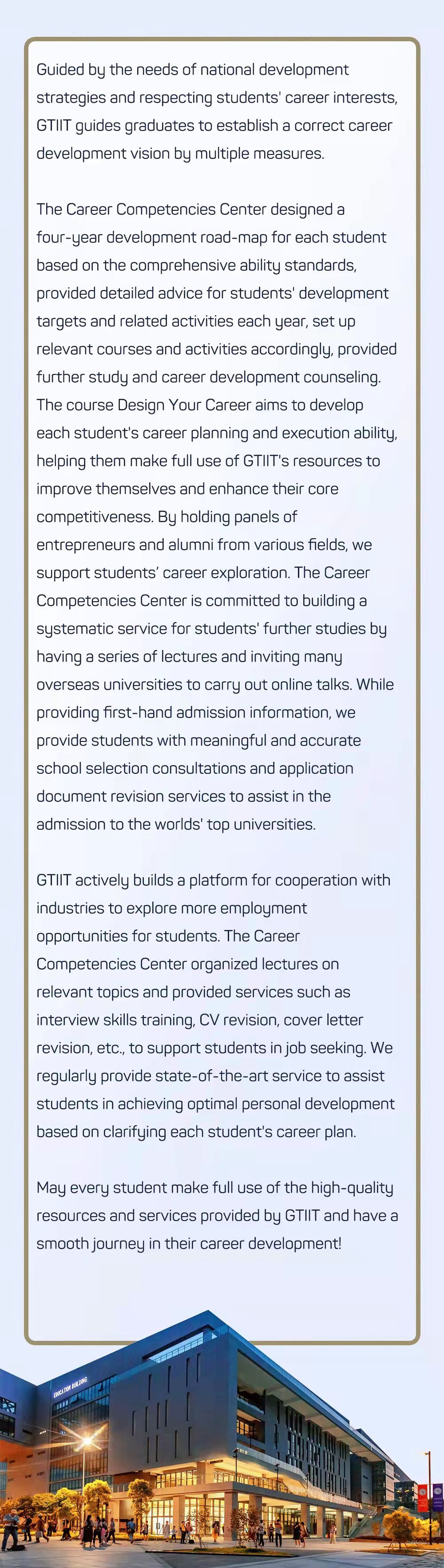This screenshot has height=1568, width=444.
Task: Click the line "based on clarifying each student's career plan."
Action: (x=196, y=1131)
